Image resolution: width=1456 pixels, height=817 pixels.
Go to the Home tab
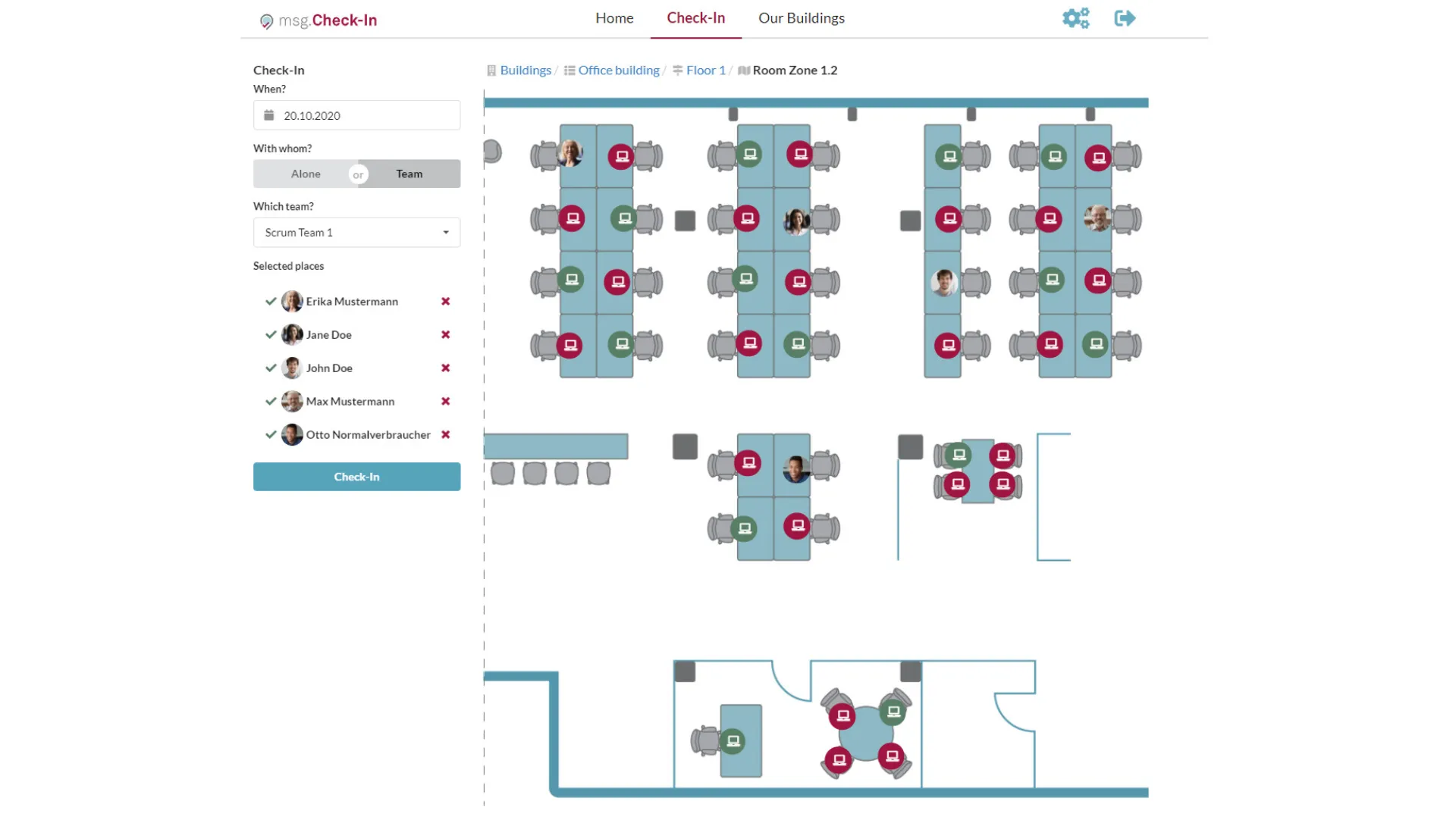click(614, 18)
